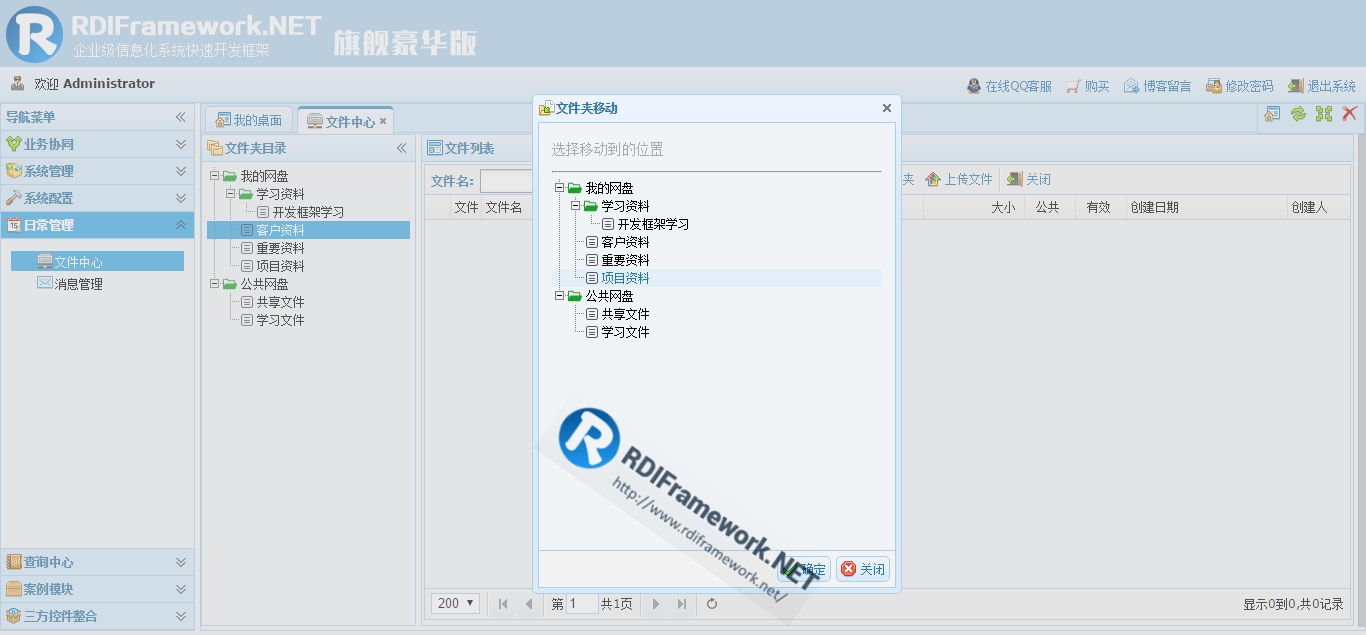Select 客户资料 in move dialog tree
Viewport: 1366px width, 635px height.
(625, 242)
